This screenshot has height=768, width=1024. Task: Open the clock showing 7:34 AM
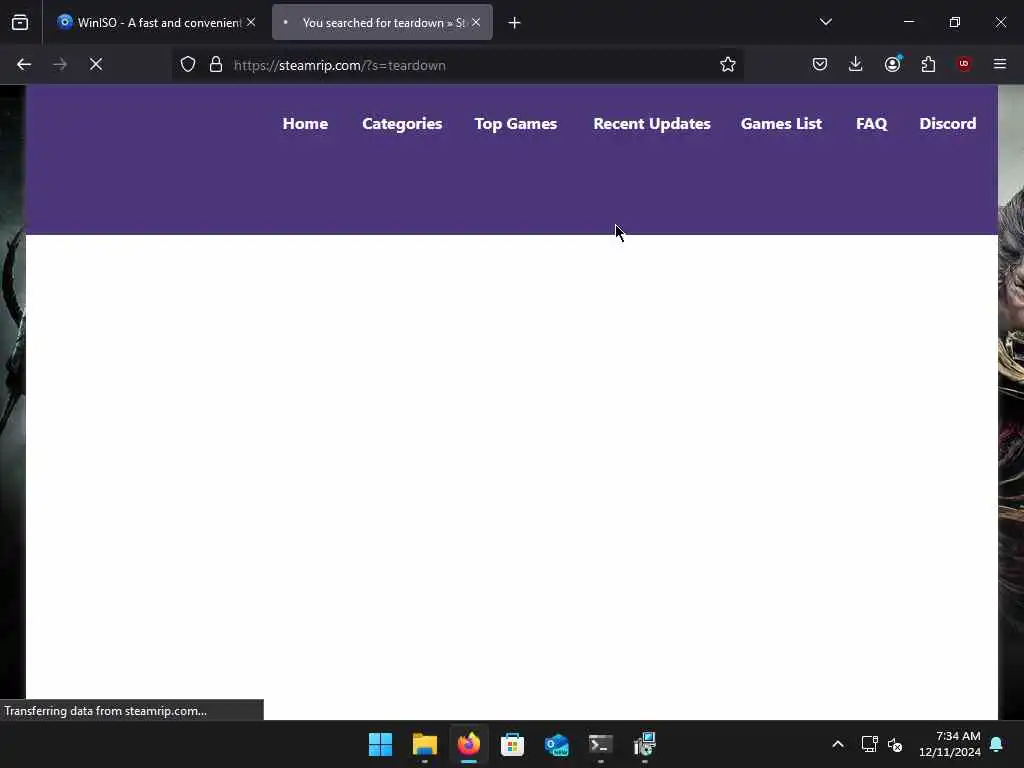coord(950,744)
